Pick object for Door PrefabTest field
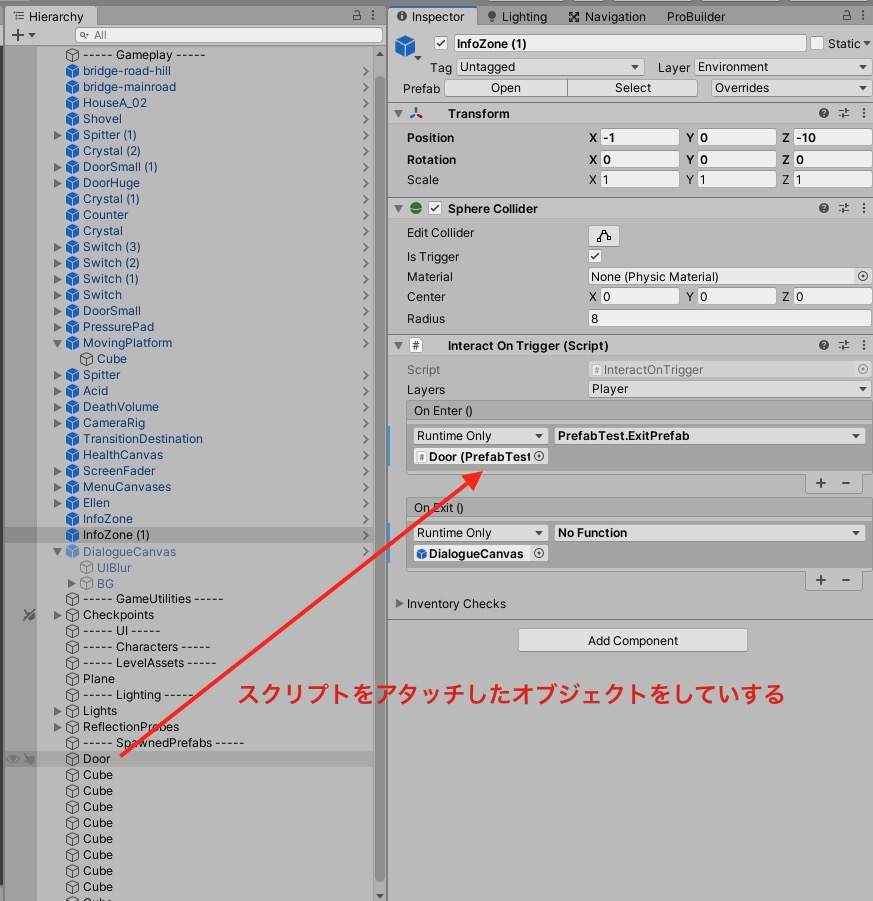This screenshot has width=873, height=901. (x=539, y=457)
